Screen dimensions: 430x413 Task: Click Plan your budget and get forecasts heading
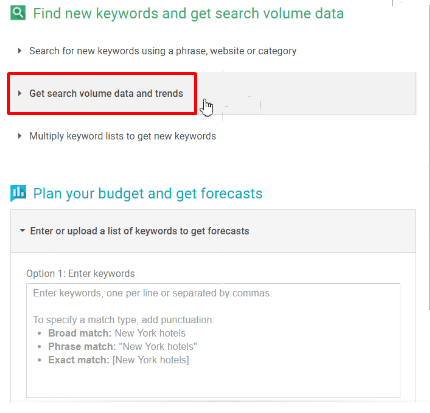(x=148, y=193)
